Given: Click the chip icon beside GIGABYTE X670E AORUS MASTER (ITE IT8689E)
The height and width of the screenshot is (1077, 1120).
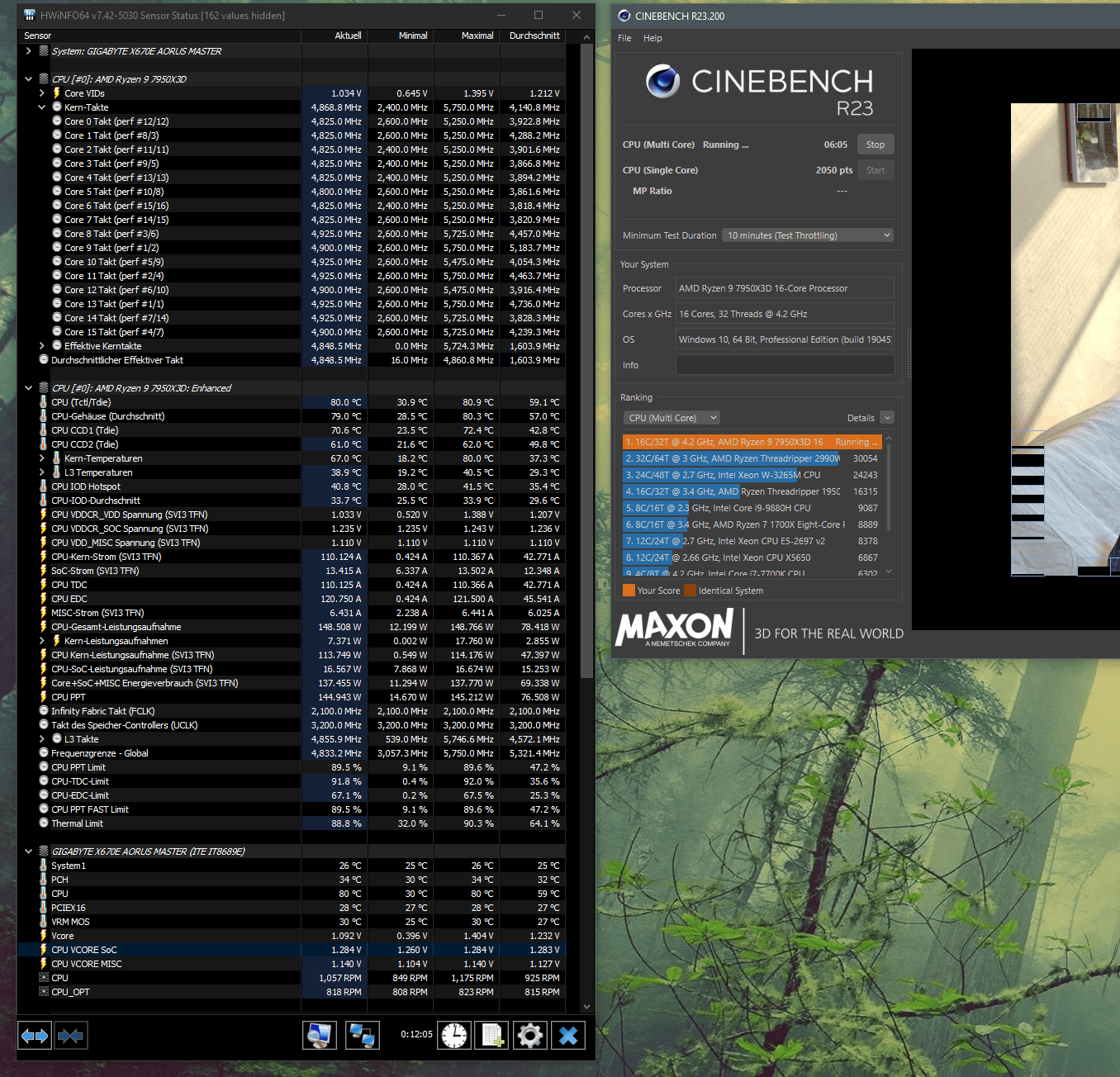Looking at the screenshot, I should 44,852.
